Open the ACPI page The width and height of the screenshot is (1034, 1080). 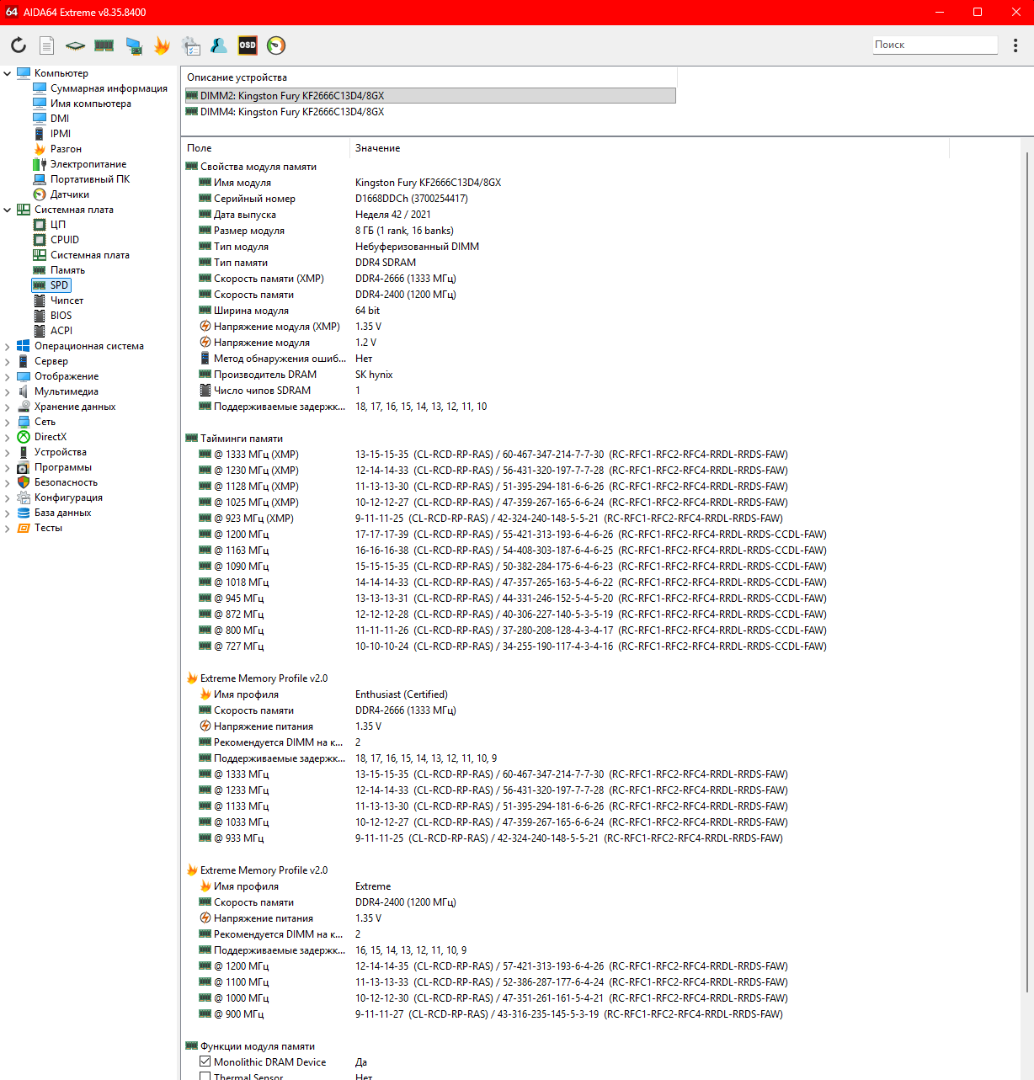pos(61,331)
